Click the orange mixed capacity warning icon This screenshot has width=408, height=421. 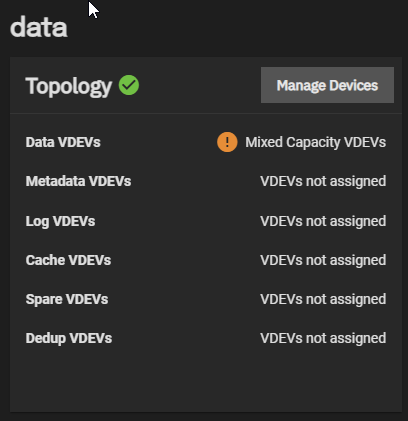(227, 142)
